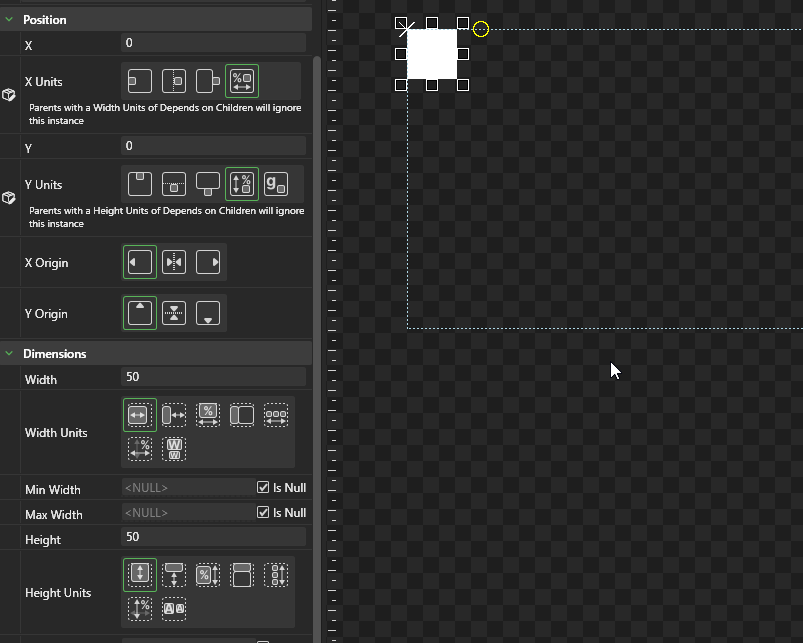Viewport: 803px width, 643px height.
Task: Select absolute Height Units option
Action: click(140, 575)
